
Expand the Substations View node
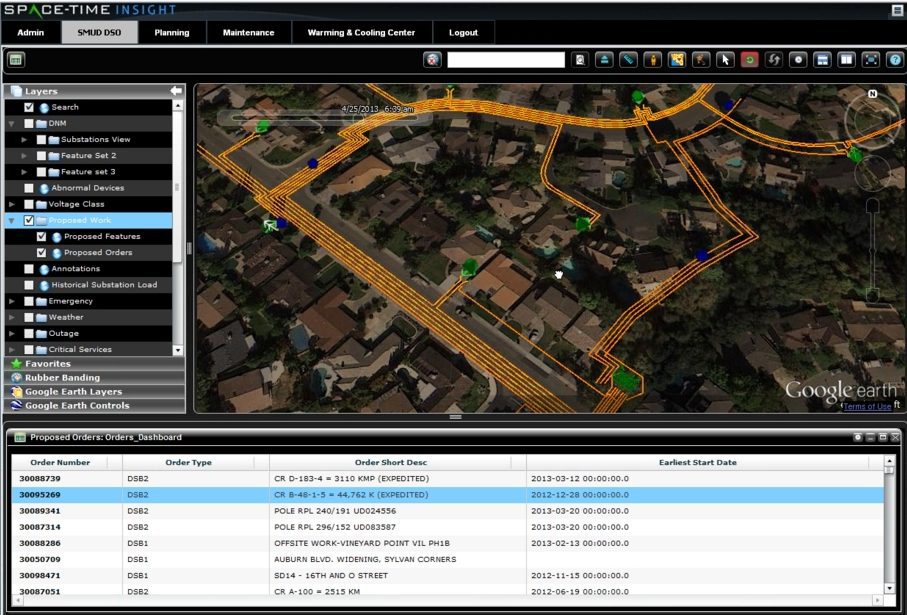coord(24,140)
